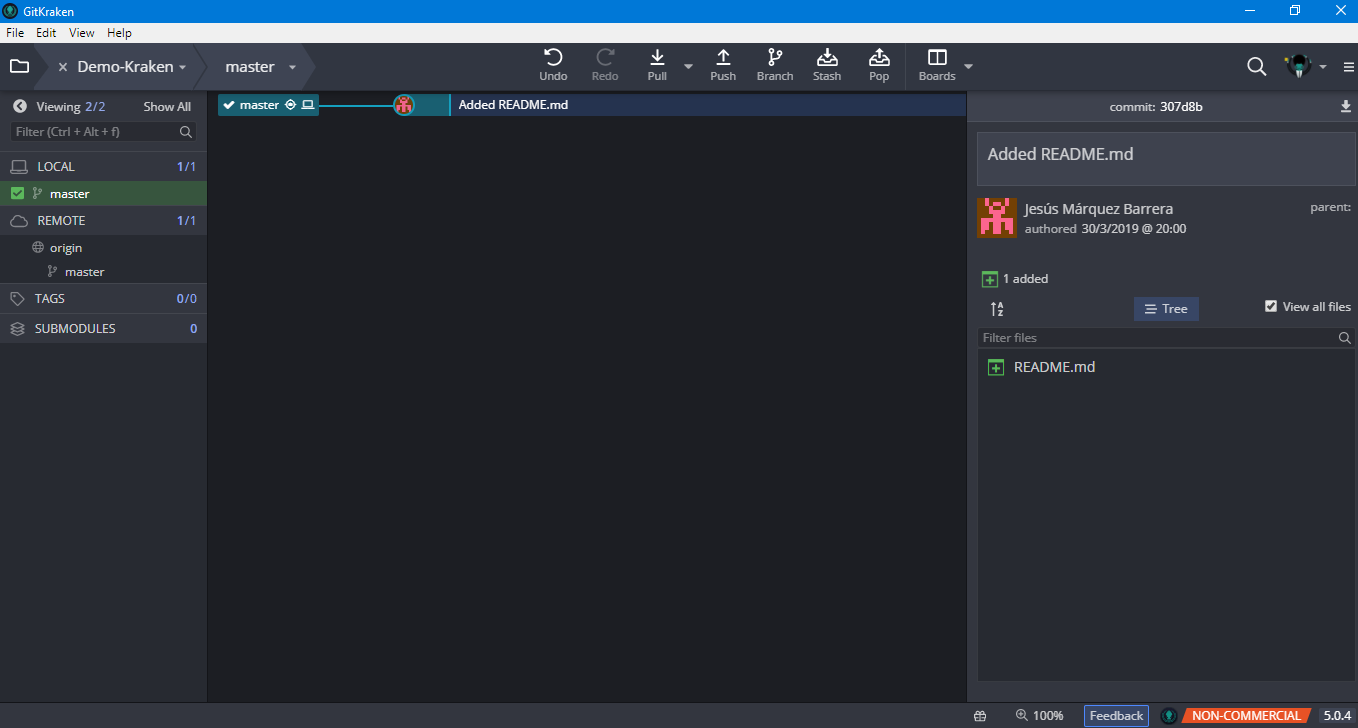This screenshot has width=1358, height=728.
Task: Collapse the left panel with back arrow
Action: (x=19, y=106)
